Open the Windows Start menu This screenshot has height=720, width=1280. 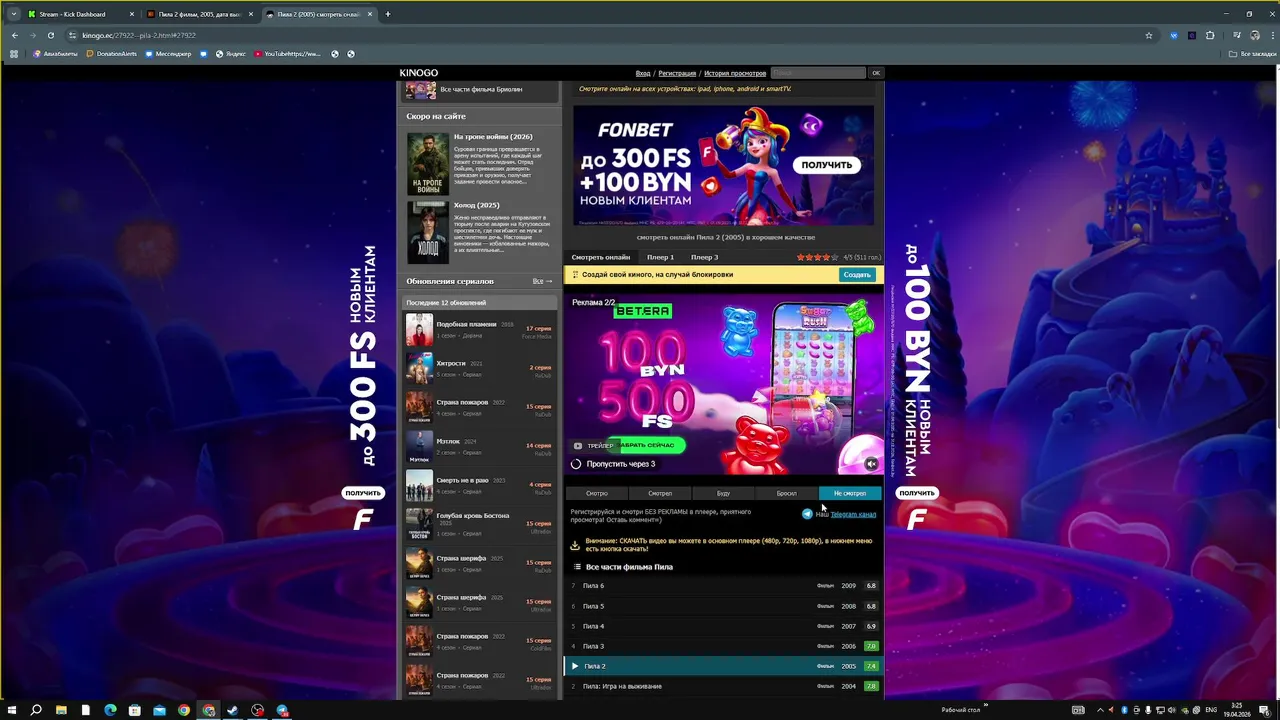click(13, 710)
